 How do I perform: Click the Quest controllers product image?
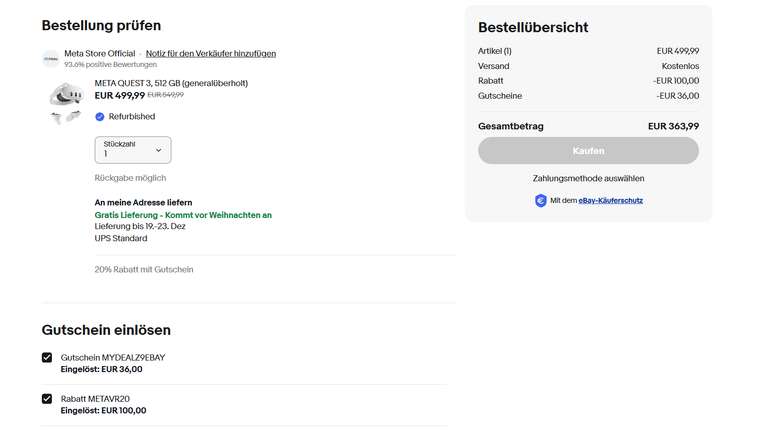coord(67,118)
